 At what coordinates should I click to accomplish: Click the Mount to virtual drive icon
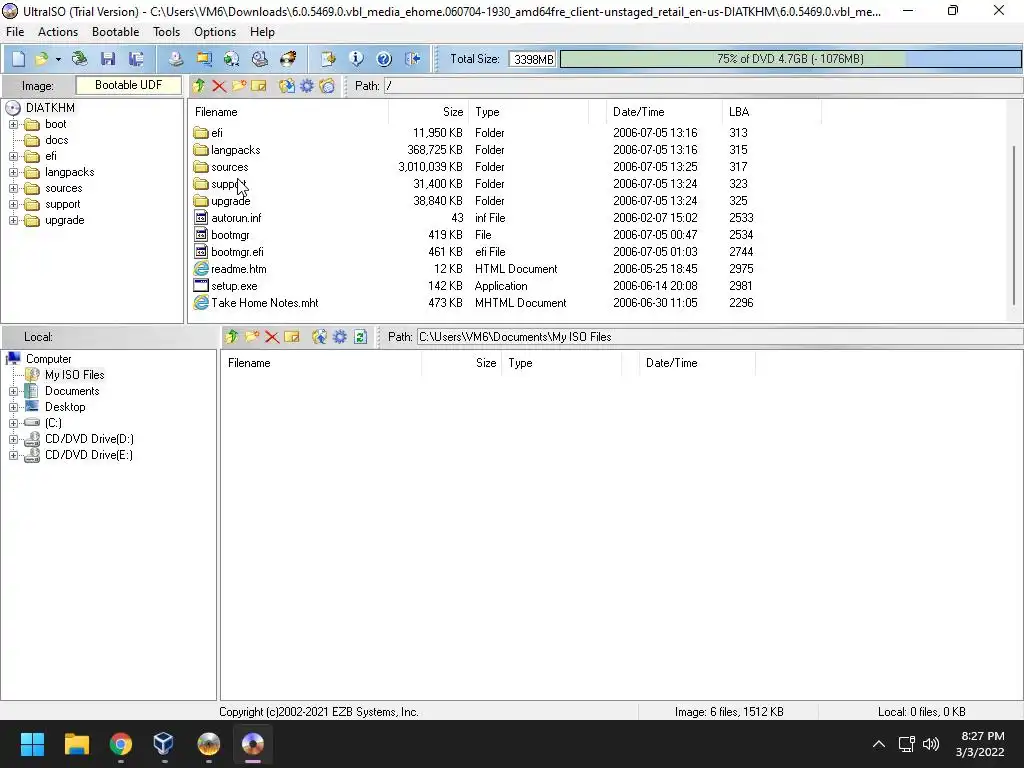click(260, 59)
